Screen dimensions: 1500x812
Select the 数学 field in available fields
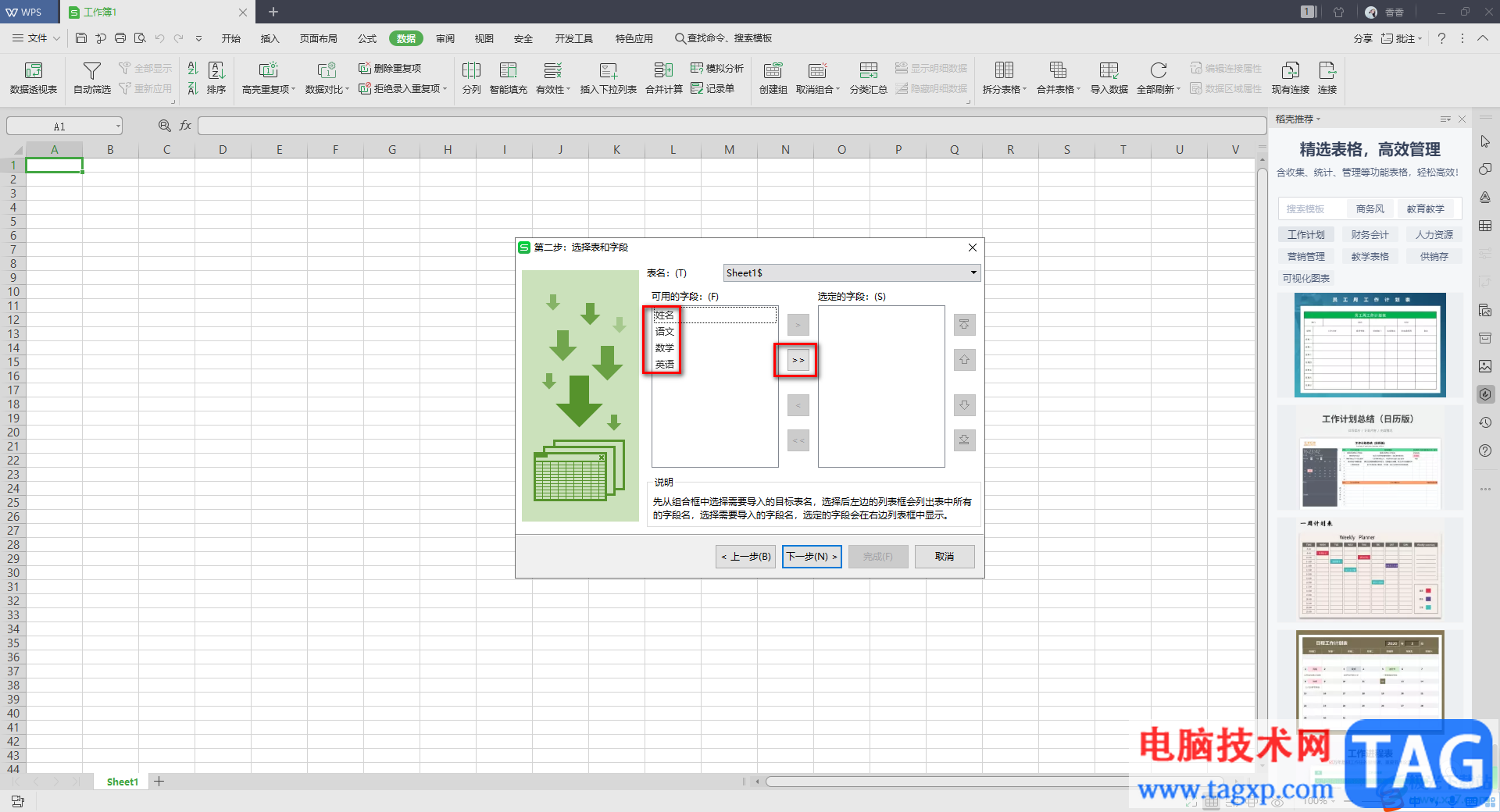click(715, 347)
